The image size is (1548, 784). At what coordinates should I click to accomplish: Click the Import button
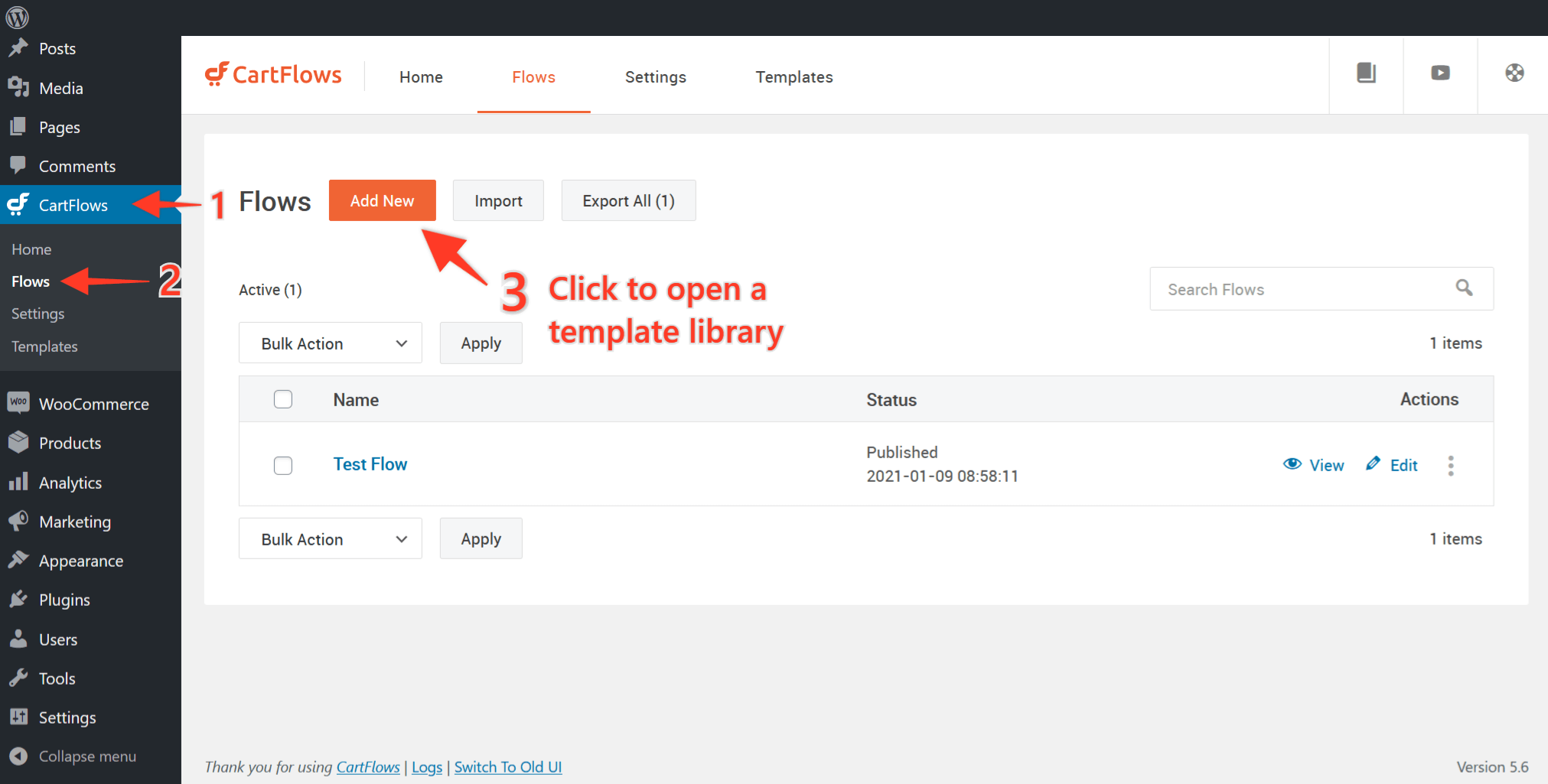click(x=498, y=200)
